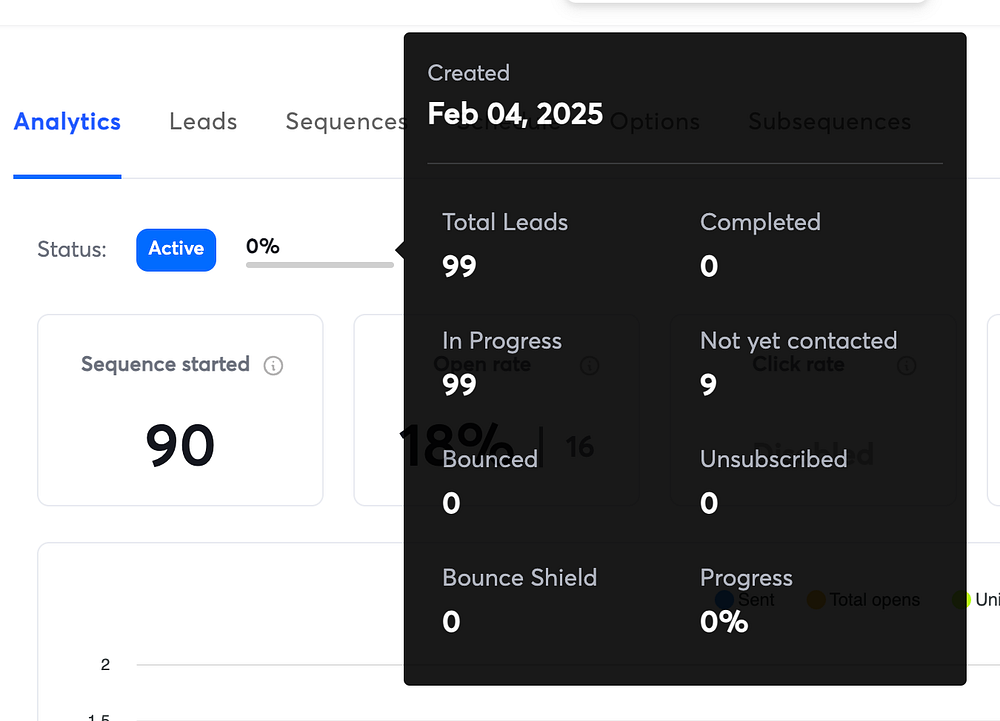The width and height of the screenshot is (1000, 721).
Task: Switch to the Leads tab
Action: [x=203, y=122]
